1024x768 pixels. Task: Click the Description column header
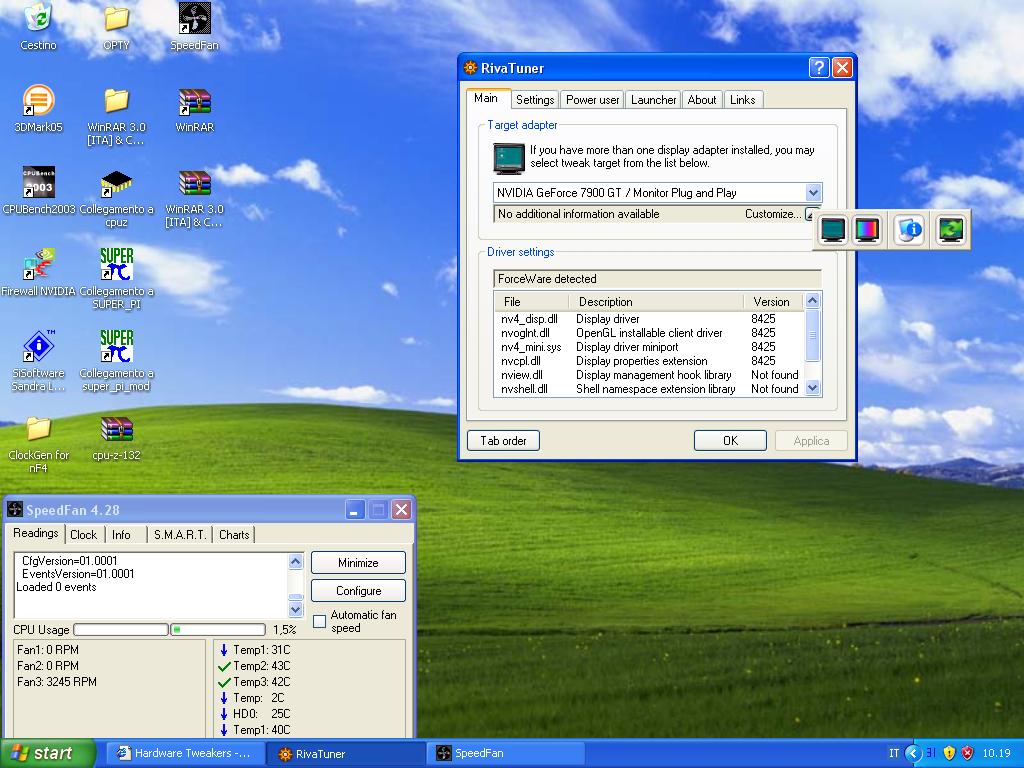[x=656, y=302]
